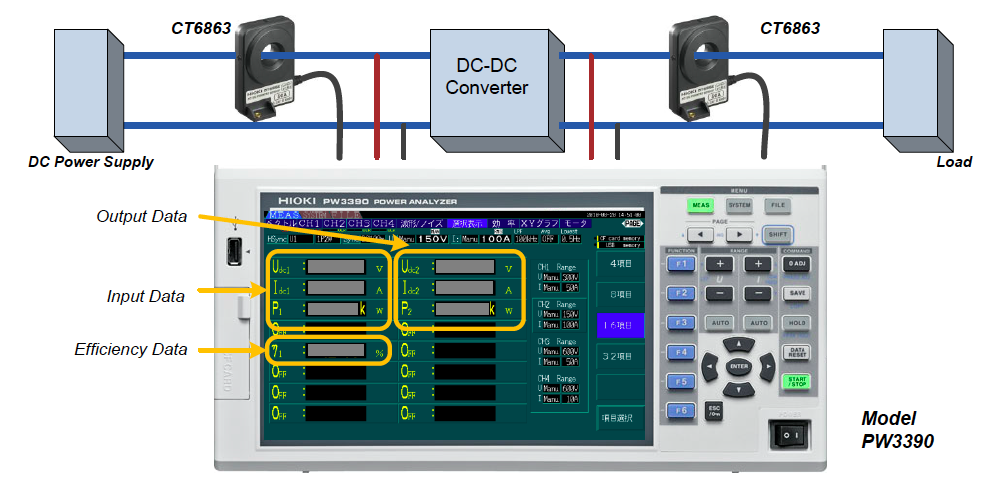Open the 項目選択 soft key
Screen dimensions: 988x486
[x=620, y=418]
